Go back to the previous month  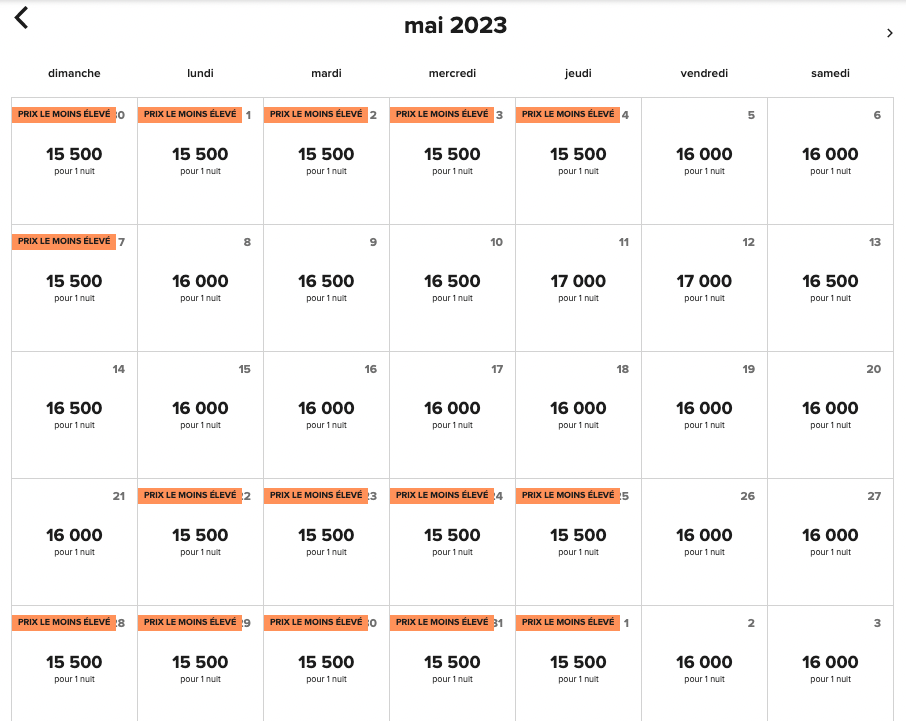pyautogui.click(x=22, y=18)
